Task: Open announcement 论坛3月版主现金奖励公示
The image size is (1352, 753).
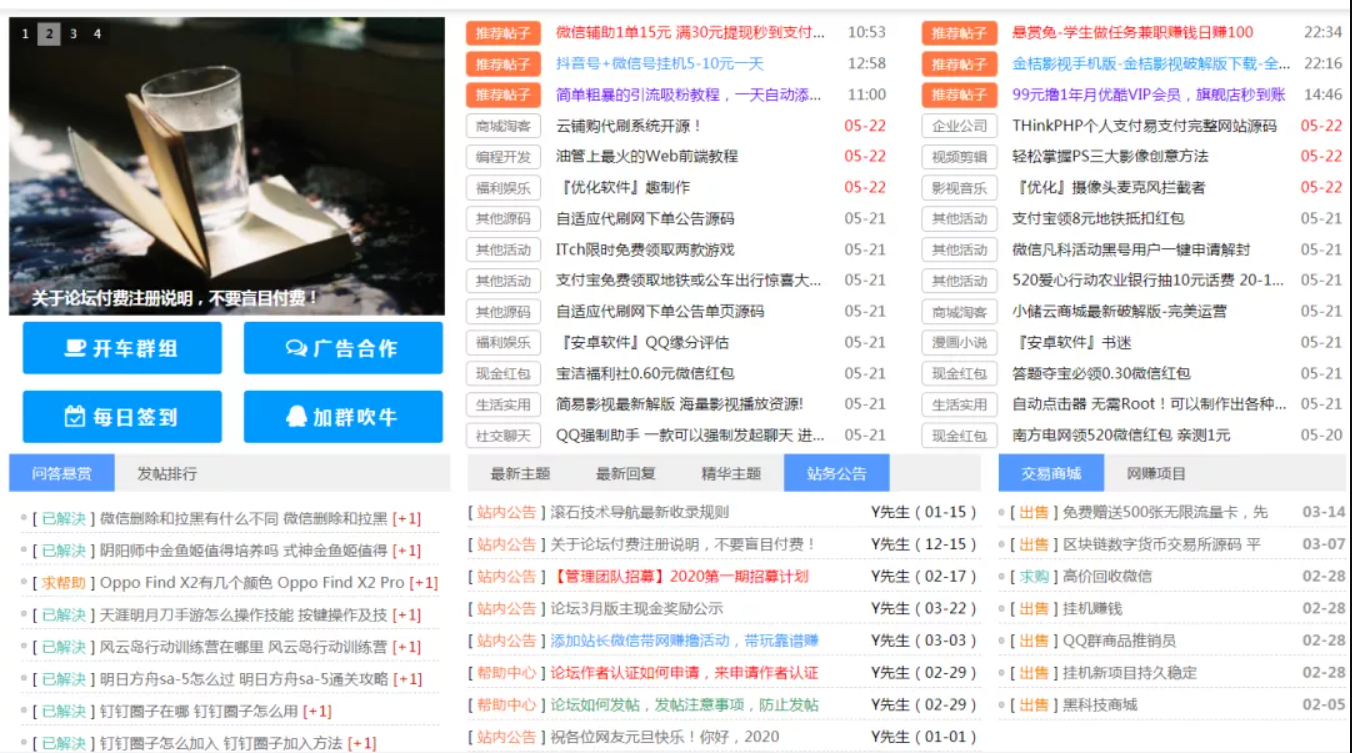Action: pos(636,608)
